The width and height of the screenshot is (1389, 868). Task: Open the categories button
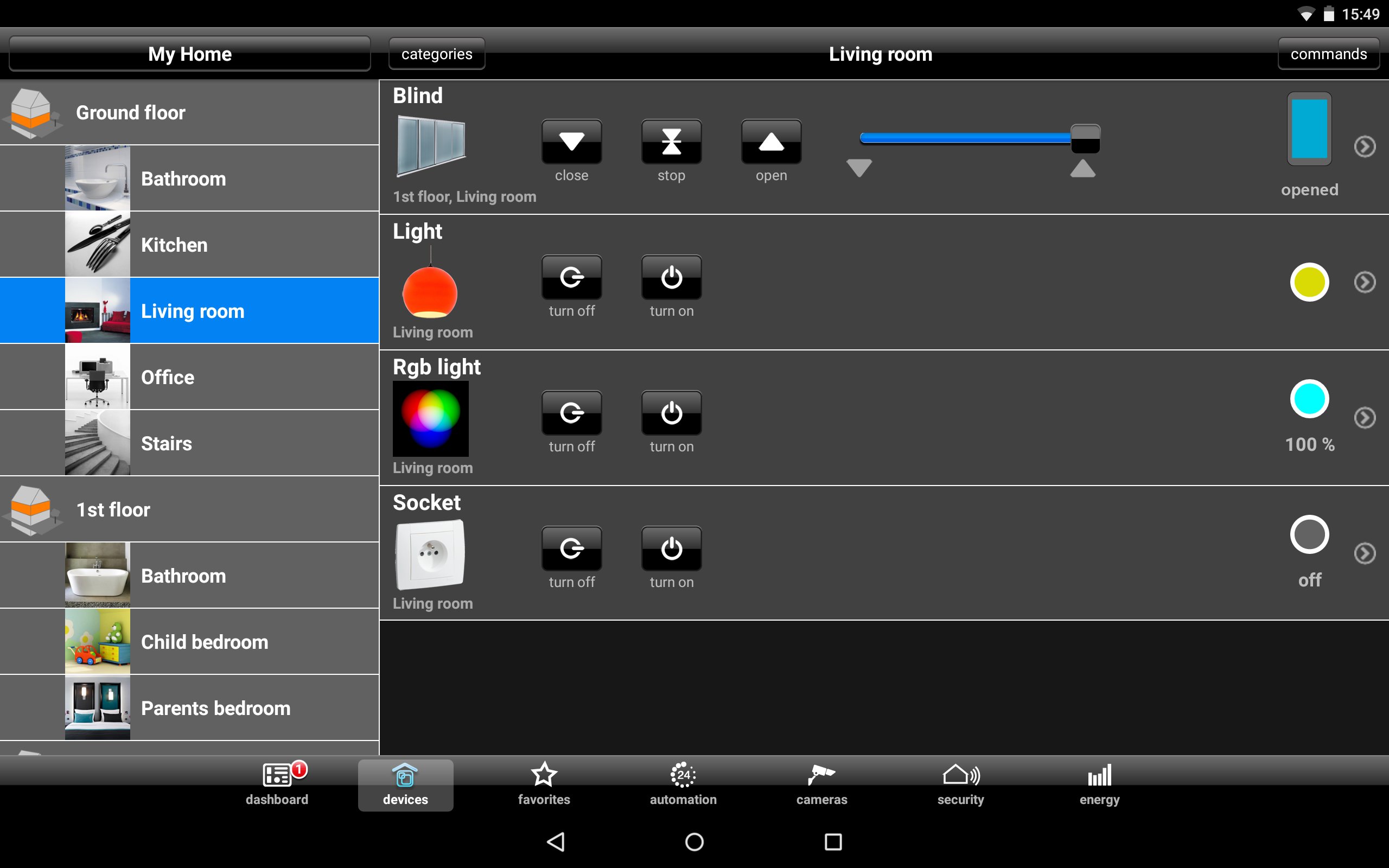pos(437,54)
